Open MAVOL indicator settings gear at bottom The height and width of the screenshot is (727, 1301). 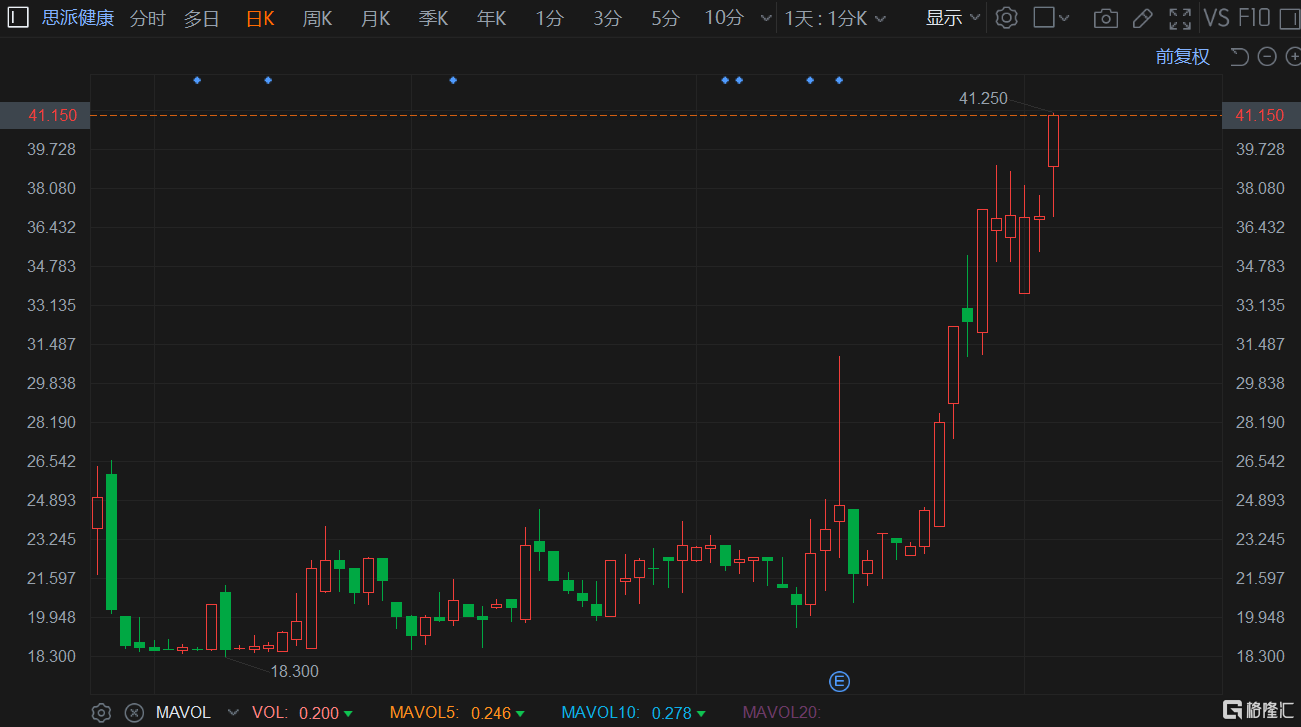100,712
